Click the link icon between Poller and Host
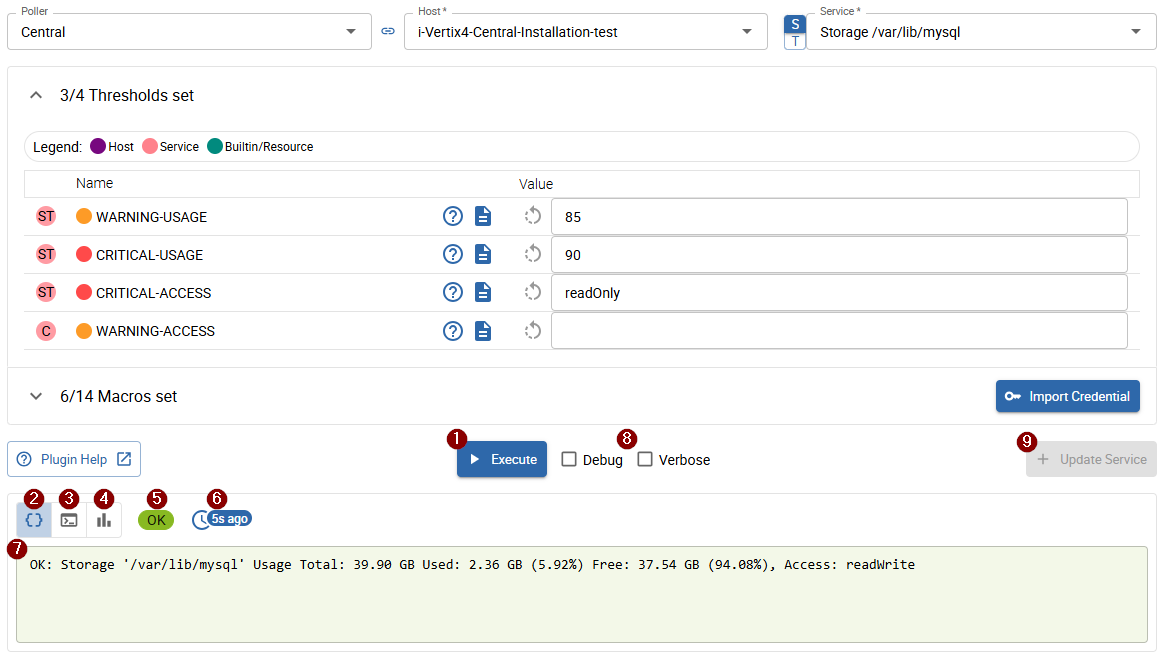Viewport: 1166px width, 662px height. [388, 32]
